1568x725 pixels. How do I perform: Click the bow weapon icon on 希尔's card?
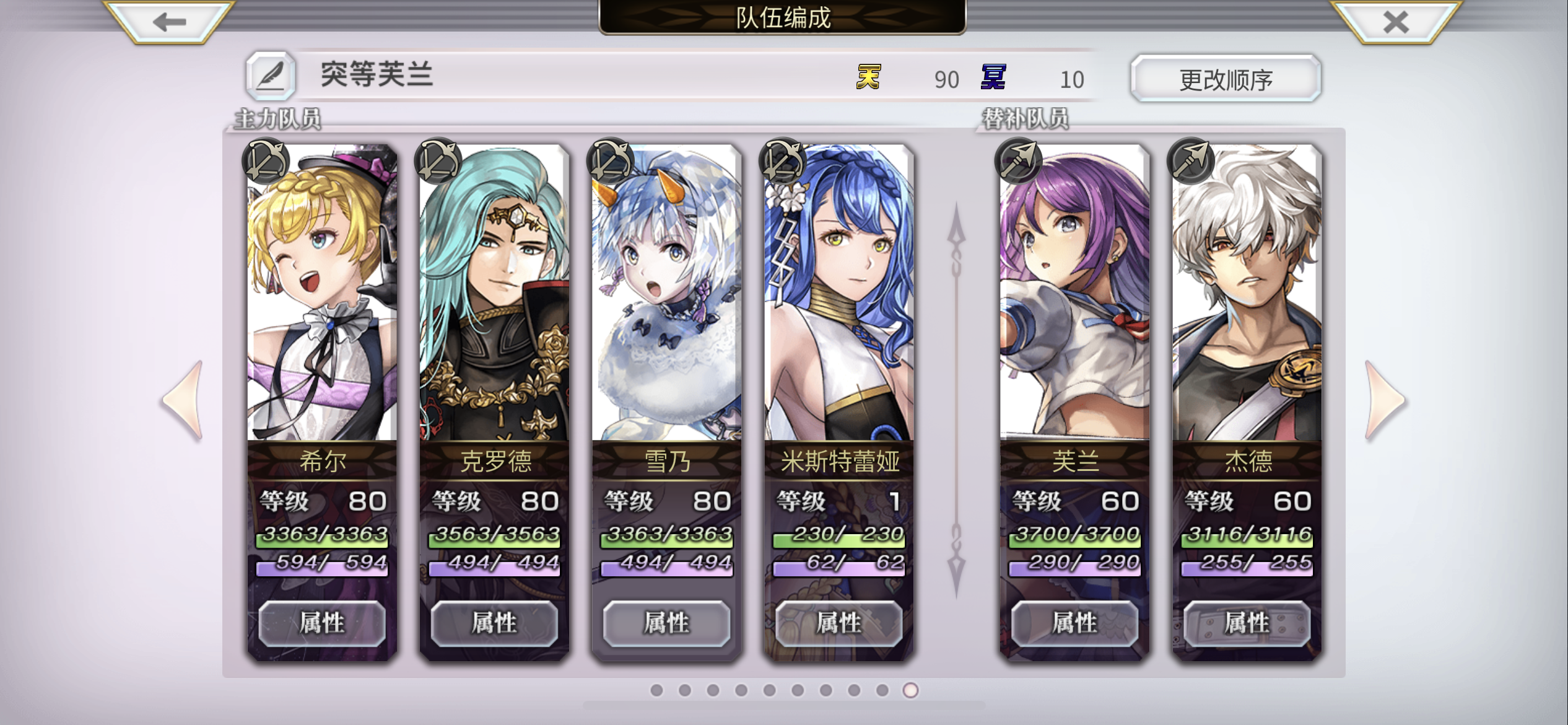click(266, 160)
